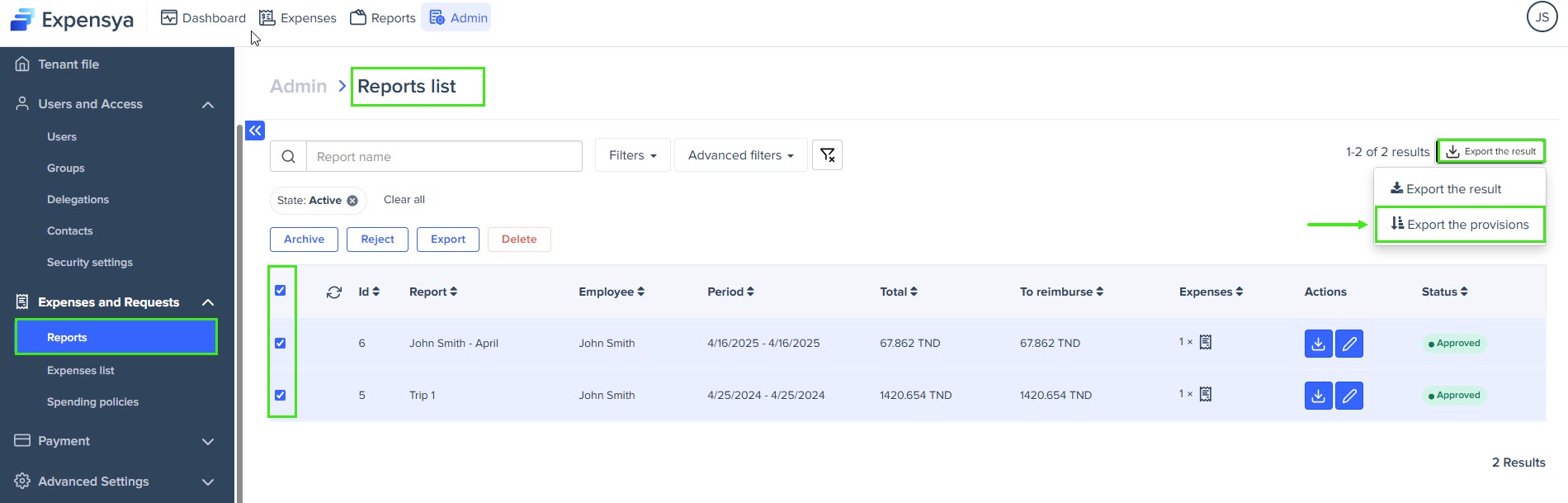Click Approved status of Trip 1
The width and height of the screenshot is (1568, 503).
(1454, 395)
